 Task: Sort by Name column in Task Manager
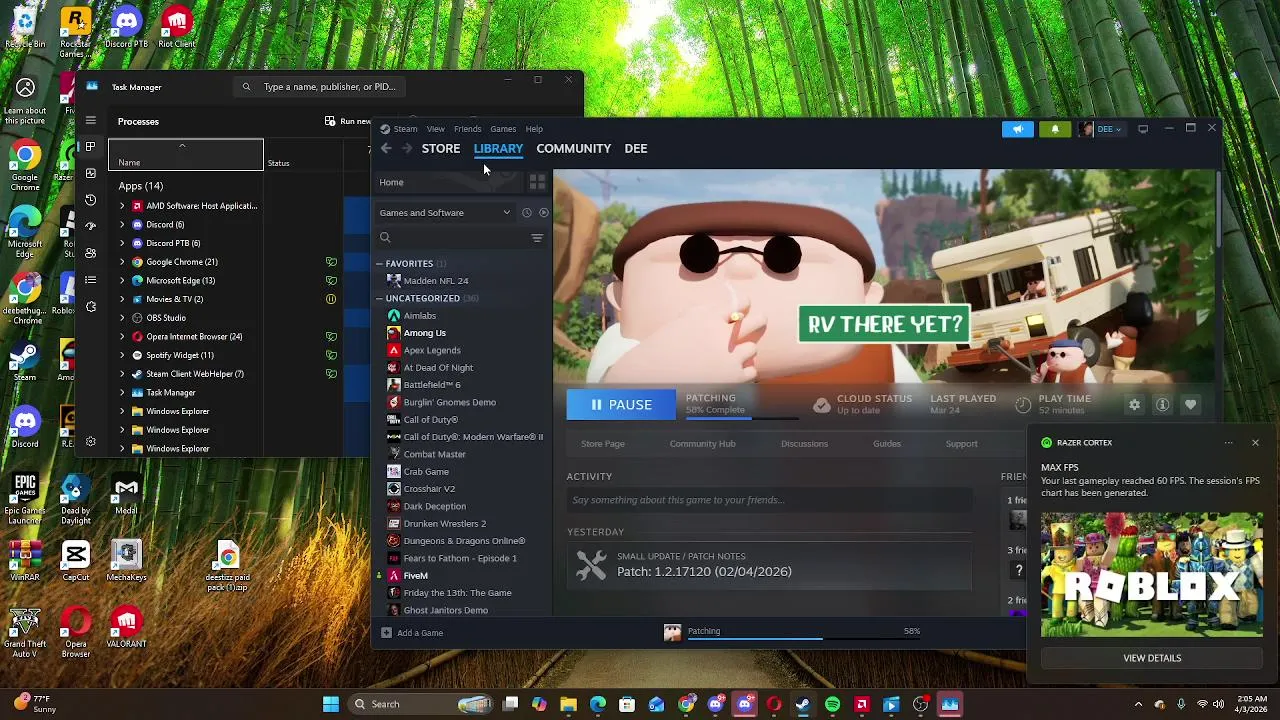tap(186, 155)
